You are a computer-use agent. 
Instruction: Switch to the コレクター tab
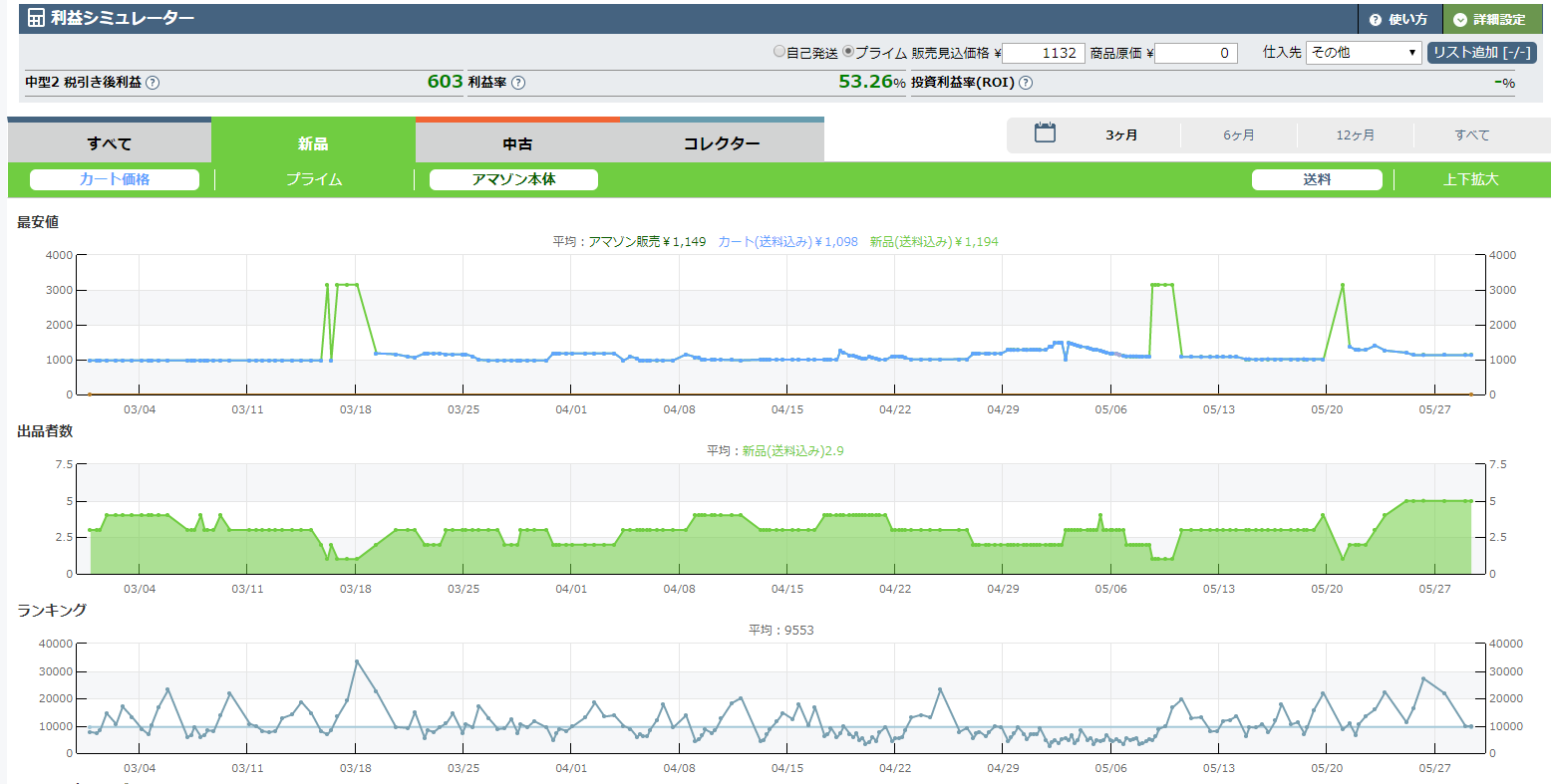coord(722,143)
